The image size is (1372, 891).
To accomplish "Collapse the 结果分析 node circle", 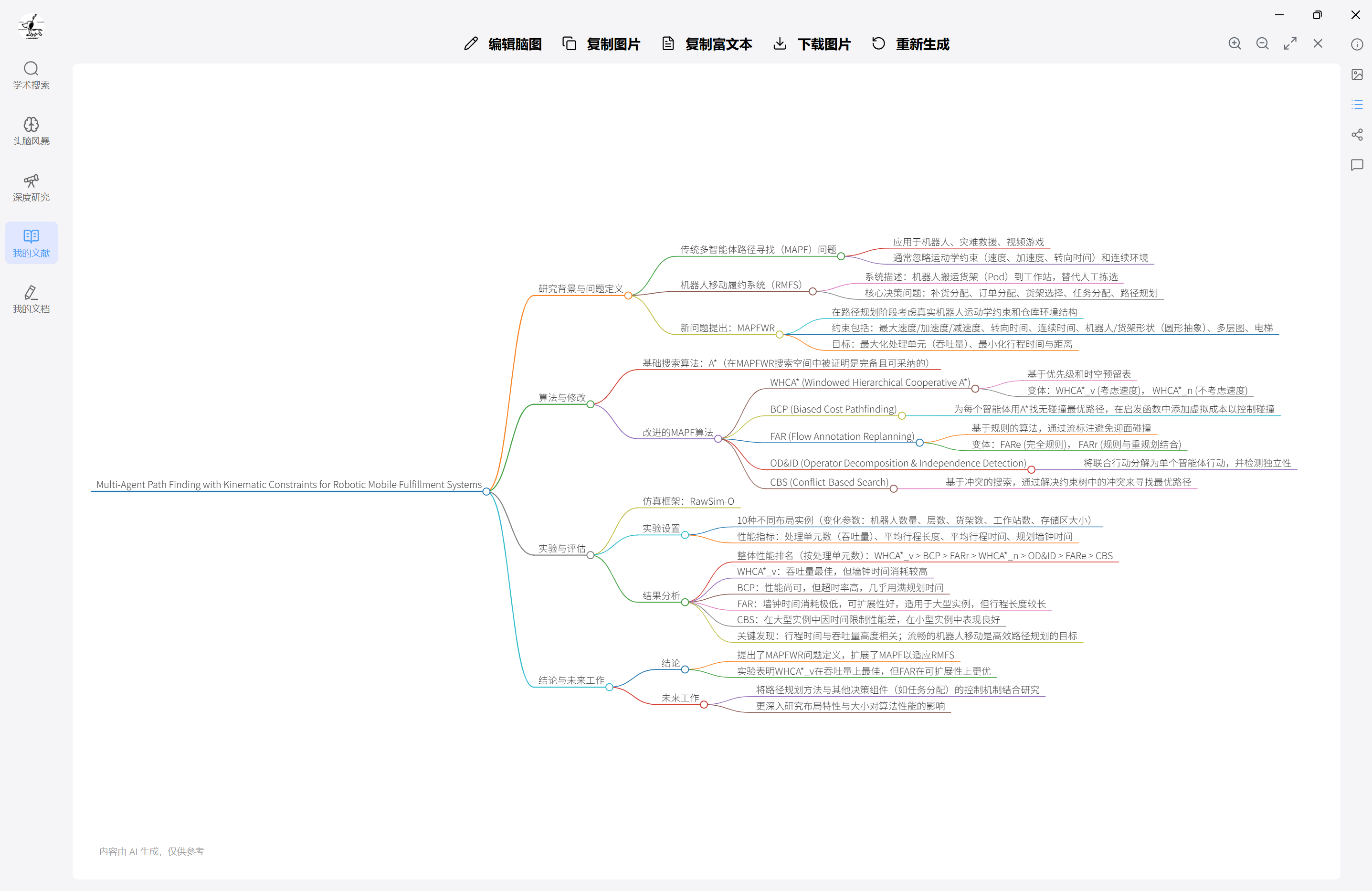I will (685, 602).
